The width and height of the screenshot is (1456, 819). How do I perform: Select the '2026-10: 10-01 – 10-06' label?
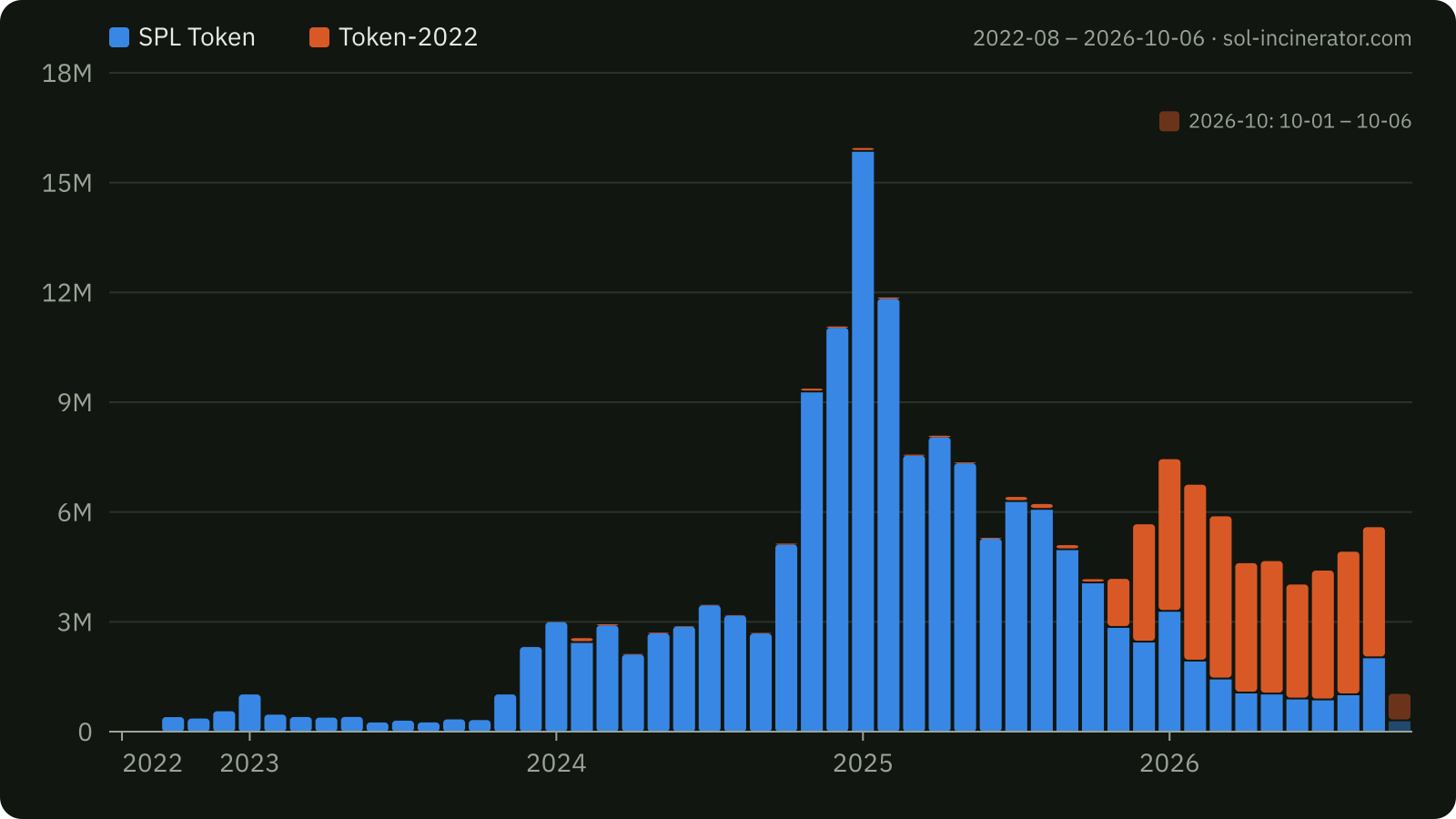point(1299,121)
